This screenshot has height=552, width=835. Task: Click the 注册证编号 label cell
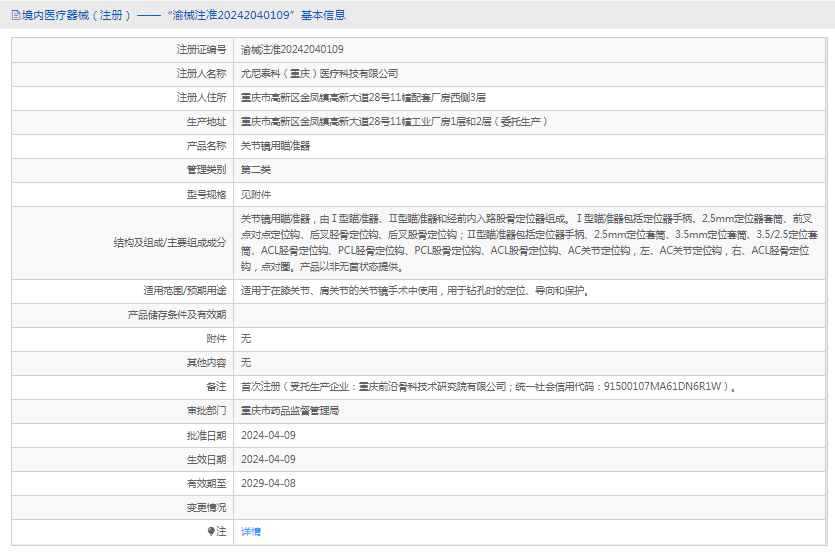(x=122, y=50)
